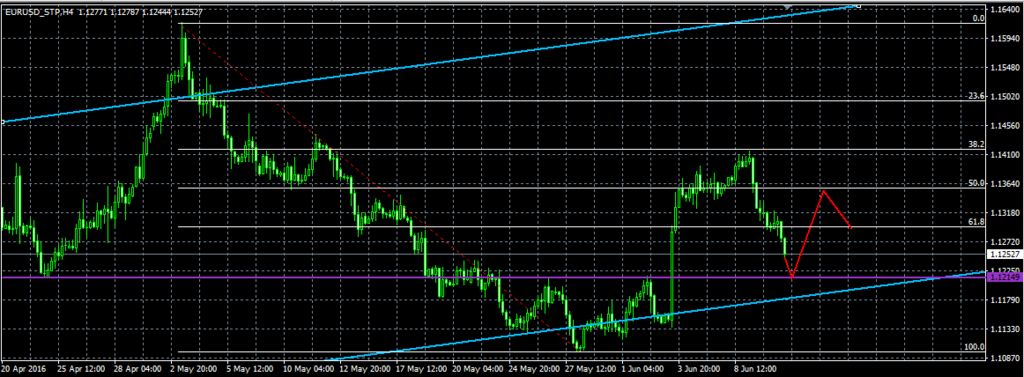The height and width of the screenshot is (377, 1024).
Task: Click the 1.12720 price axis label
Action: tap(1006, 241)
